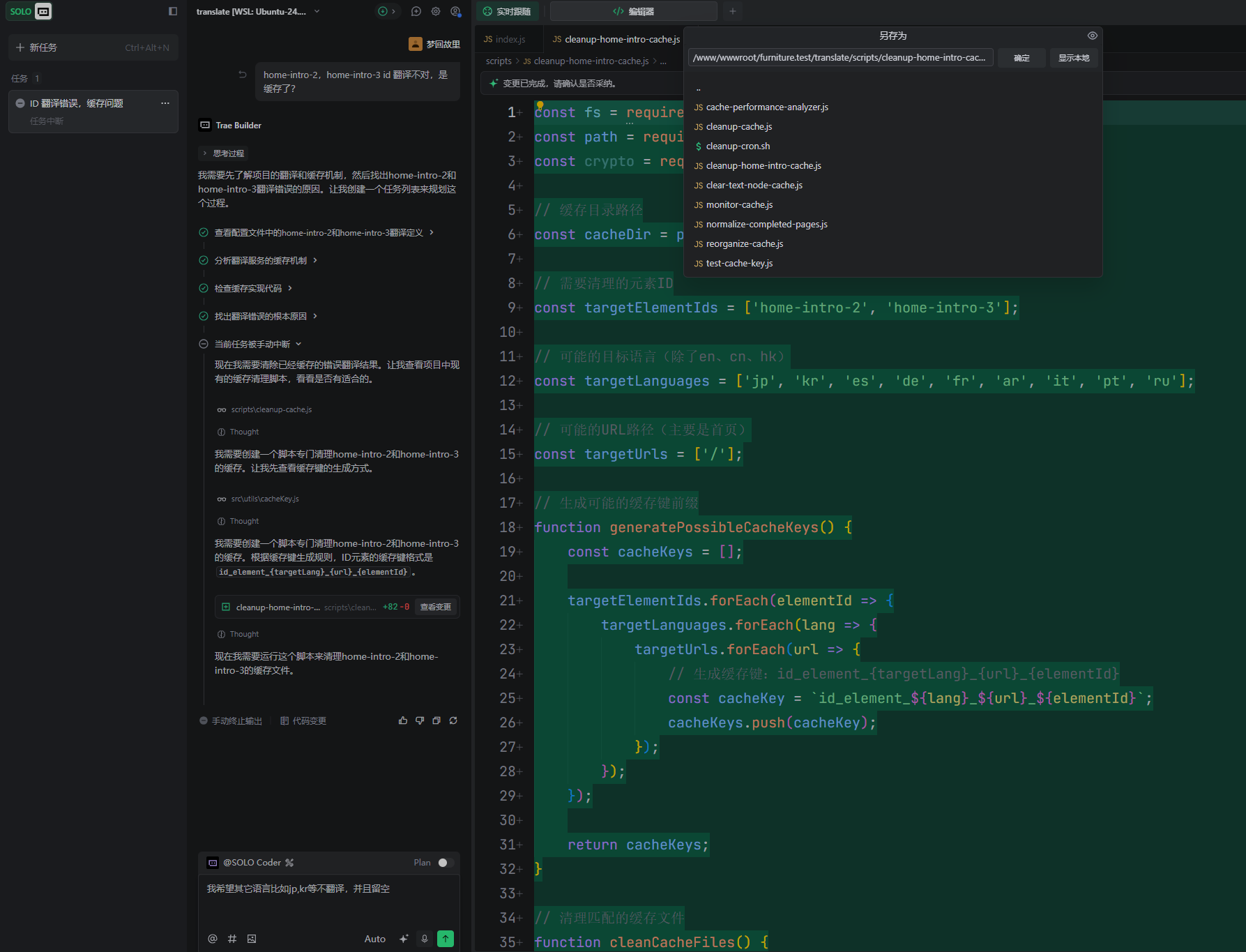The height and width of the screenshot is (952, 1246).
Task: Collapse the 当前任务被手动中断 section
Action: (298, 344)
